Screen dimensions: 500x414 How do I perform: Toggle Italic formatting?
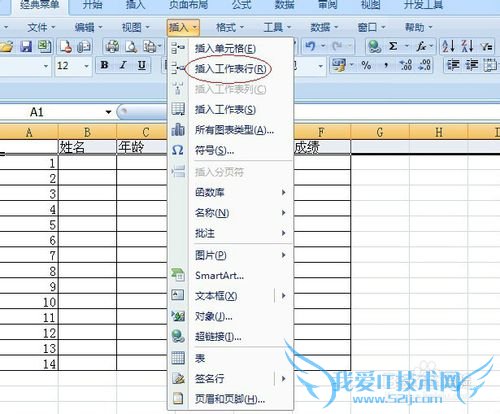pos(123,65)
